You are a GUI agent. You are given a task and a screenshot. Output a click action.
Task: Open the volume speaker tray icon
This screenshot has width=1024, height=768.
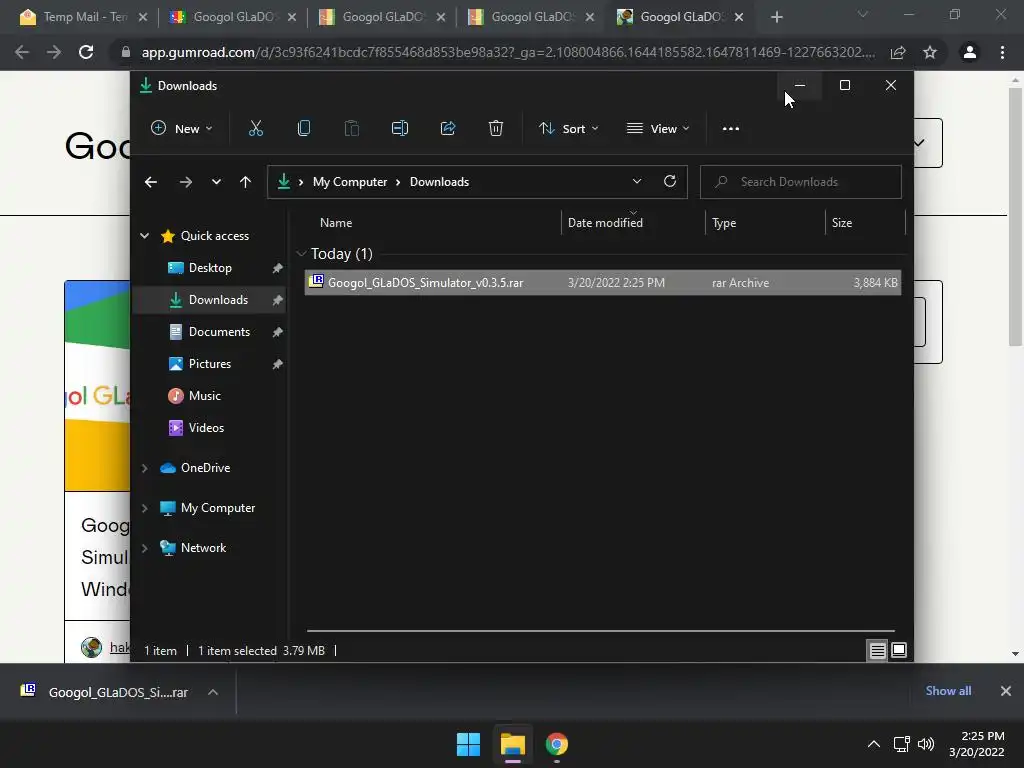click(x=926, y=744)
